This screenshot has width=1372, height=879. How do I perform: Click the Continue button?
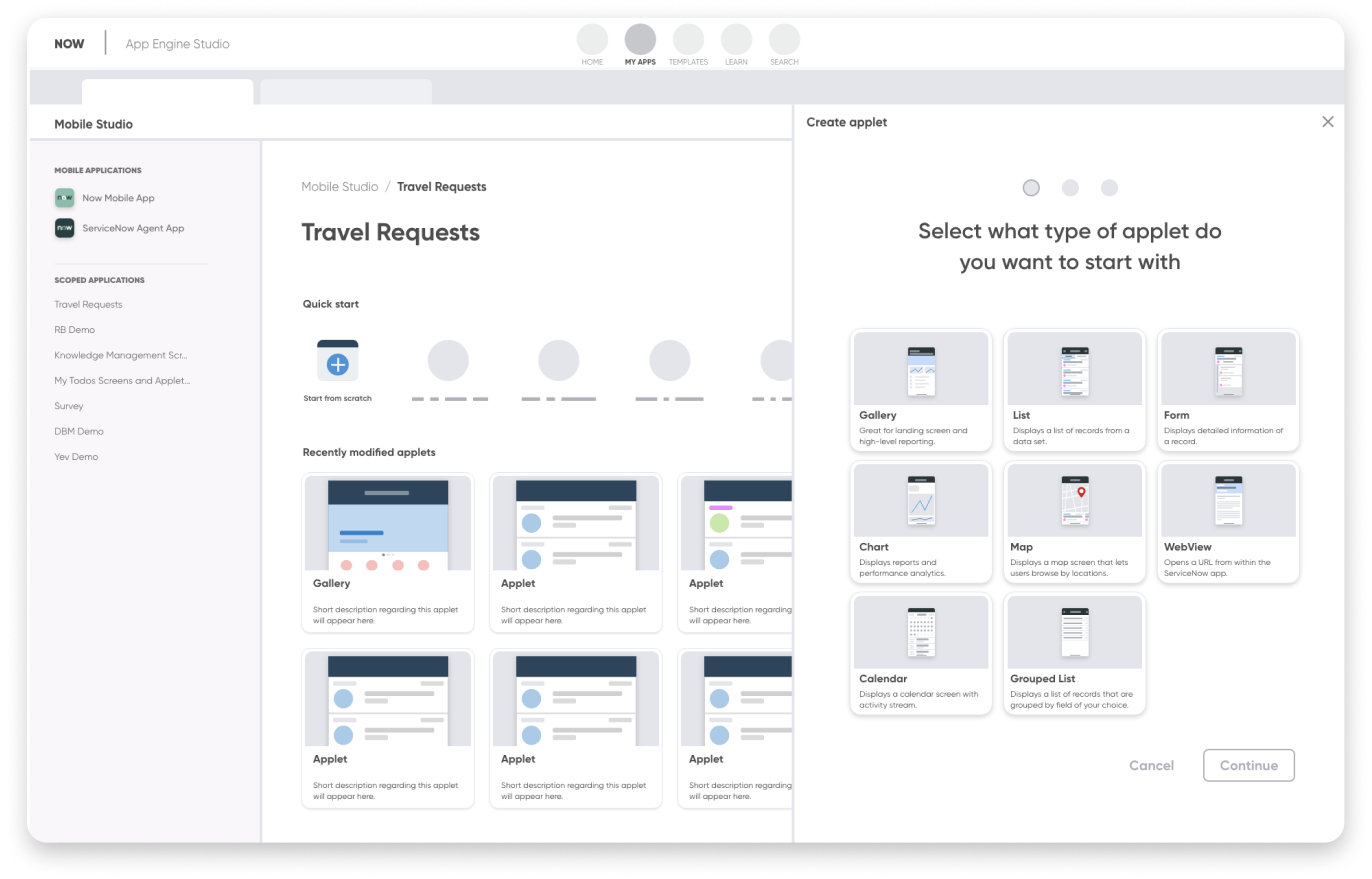coord(1249,765)
